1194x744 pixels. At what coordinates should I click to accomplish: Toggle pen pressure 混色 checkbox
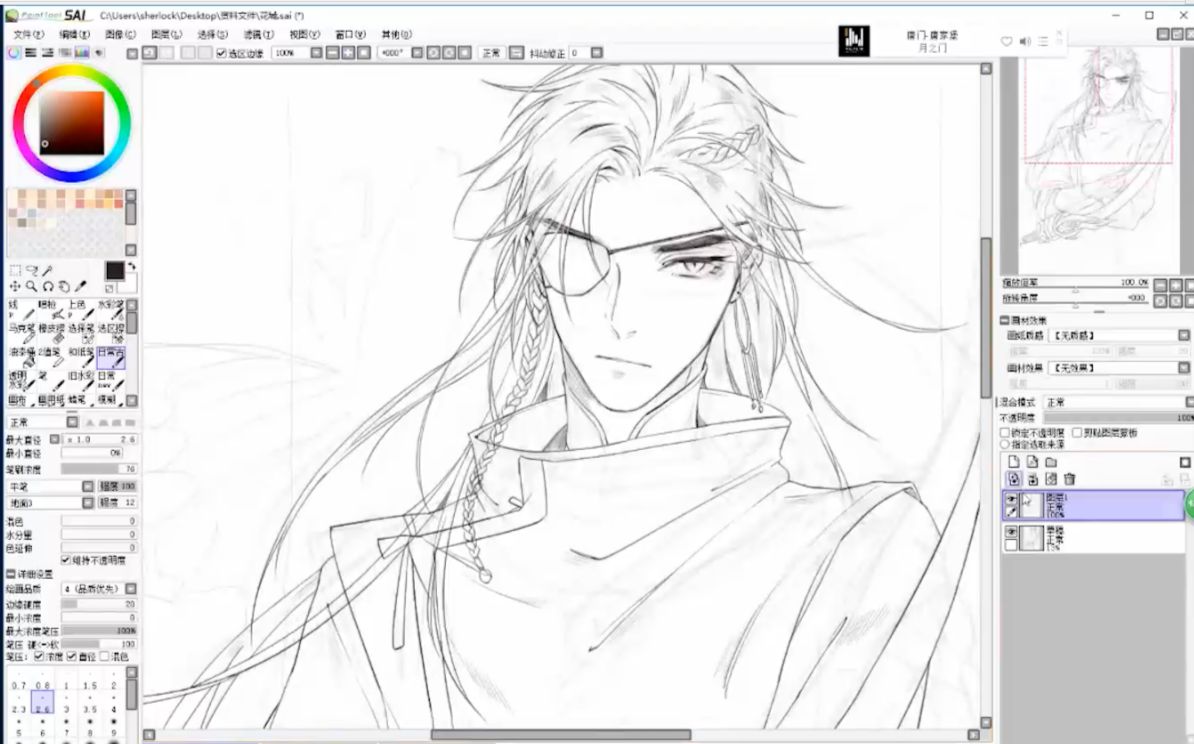tap(104, 656)
